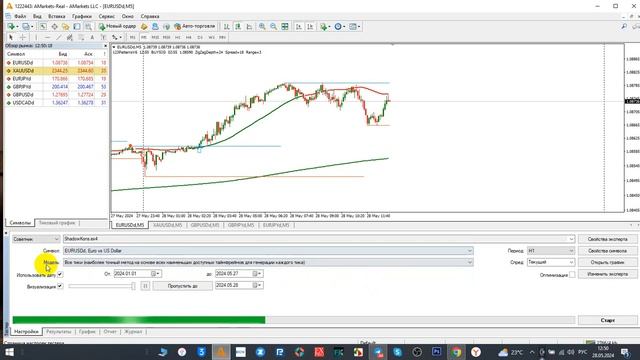The height and width of the screenshot is (360, 640).
Task: Switch chart timeframe to H4
Action: [x=189, y=37]
